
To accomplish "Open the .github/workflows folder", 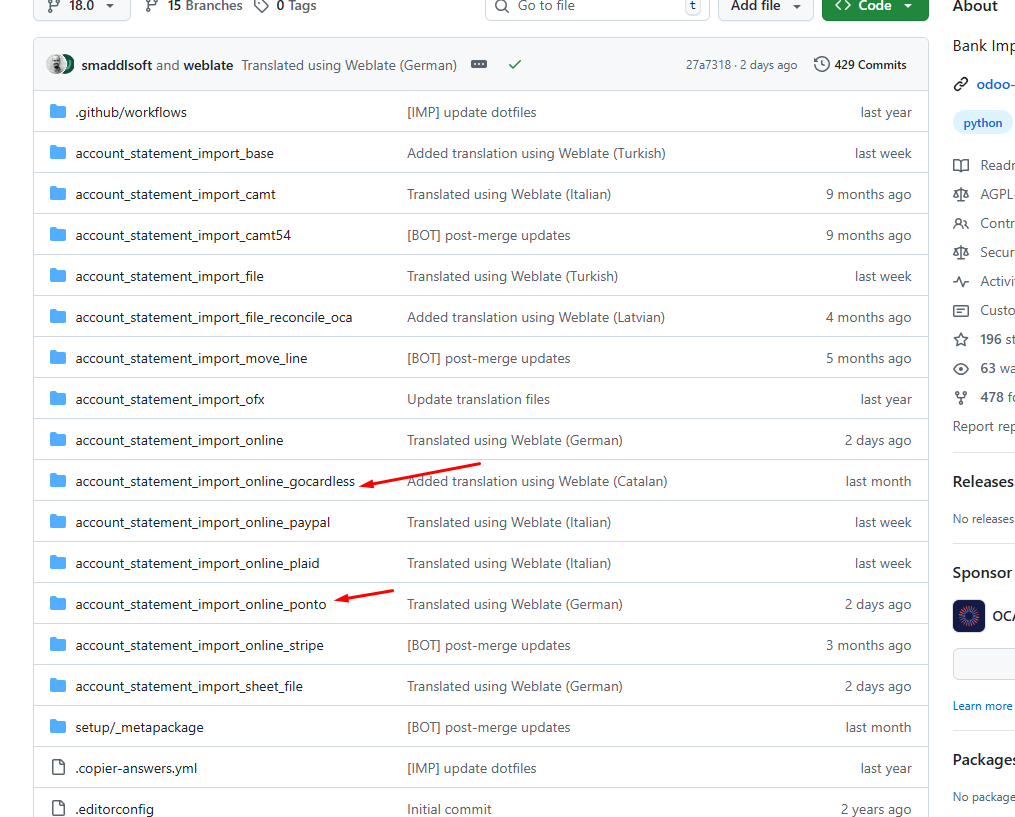I will pos(131,113).
